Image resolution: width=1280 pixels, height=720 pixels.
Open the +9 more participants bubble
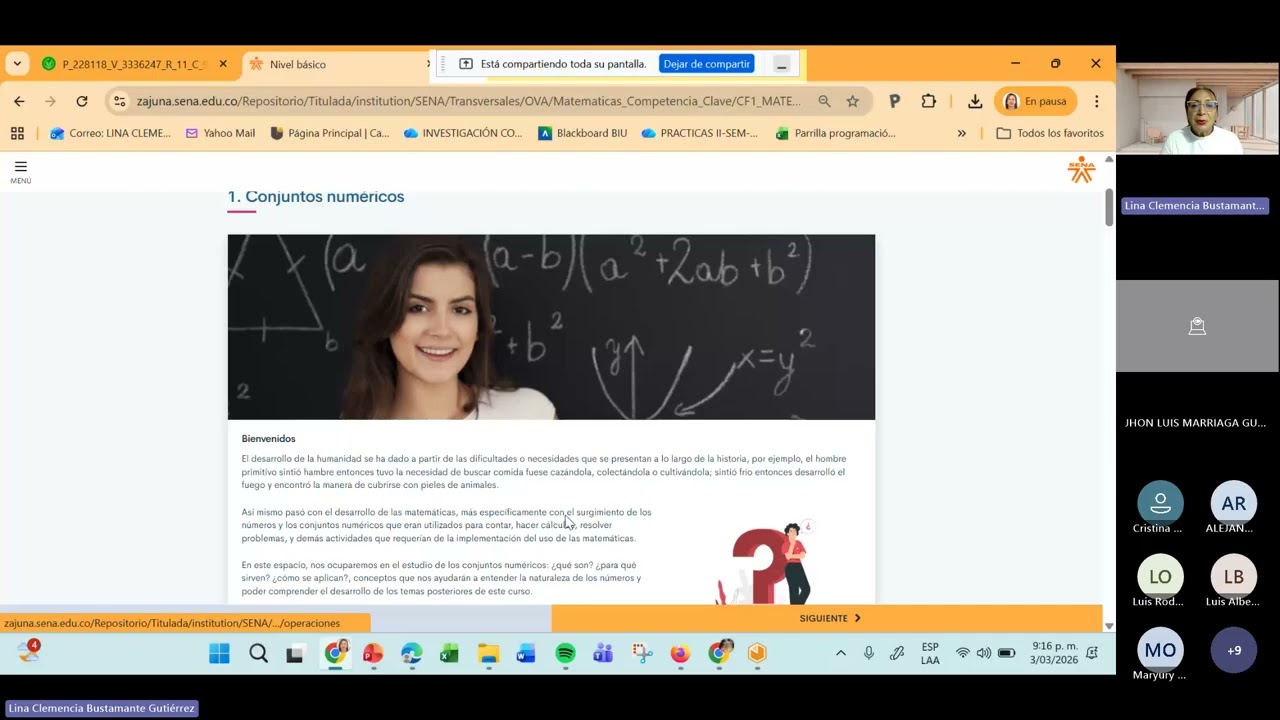pyautogui.click(x=1234, y=650)
